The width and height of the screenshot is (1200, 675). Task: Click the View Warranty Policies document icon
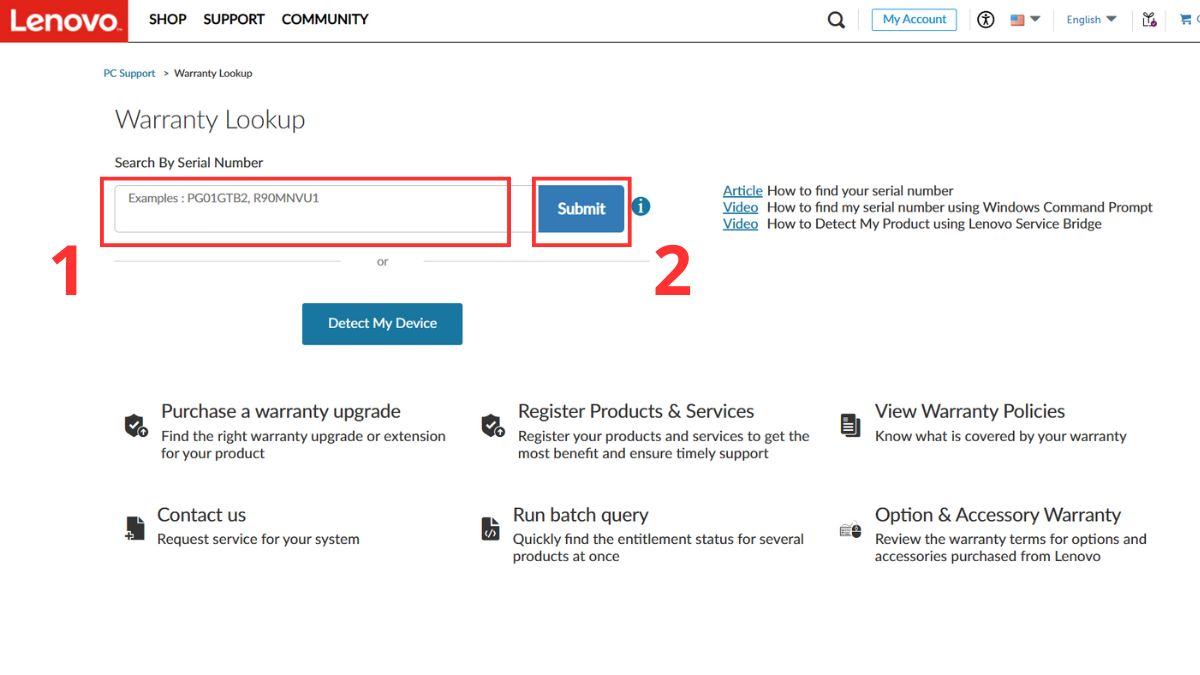point(850,425)
